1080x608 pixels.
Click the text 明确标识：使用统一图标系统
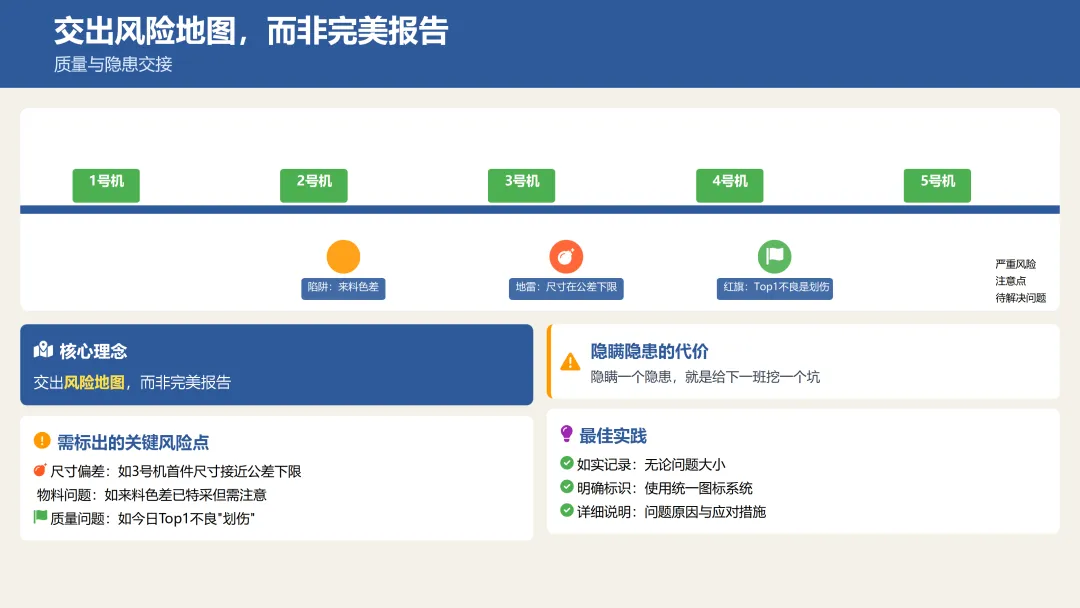point(665,488)
